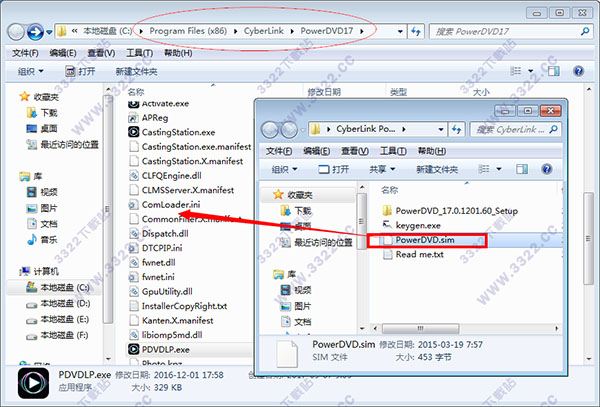Click search box in CyberLink front window

[x=515, y=129]
